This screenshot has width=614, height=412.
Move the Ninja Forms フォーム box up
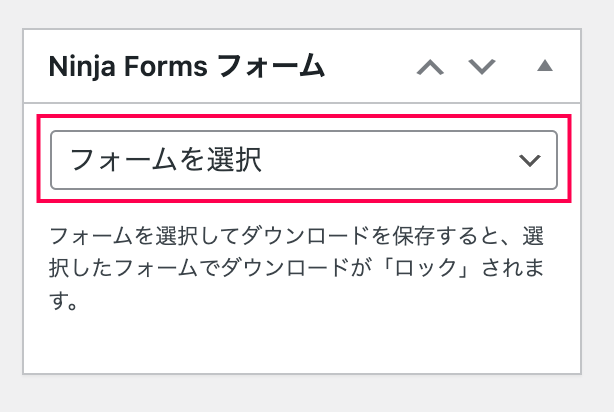pos(430,67)
